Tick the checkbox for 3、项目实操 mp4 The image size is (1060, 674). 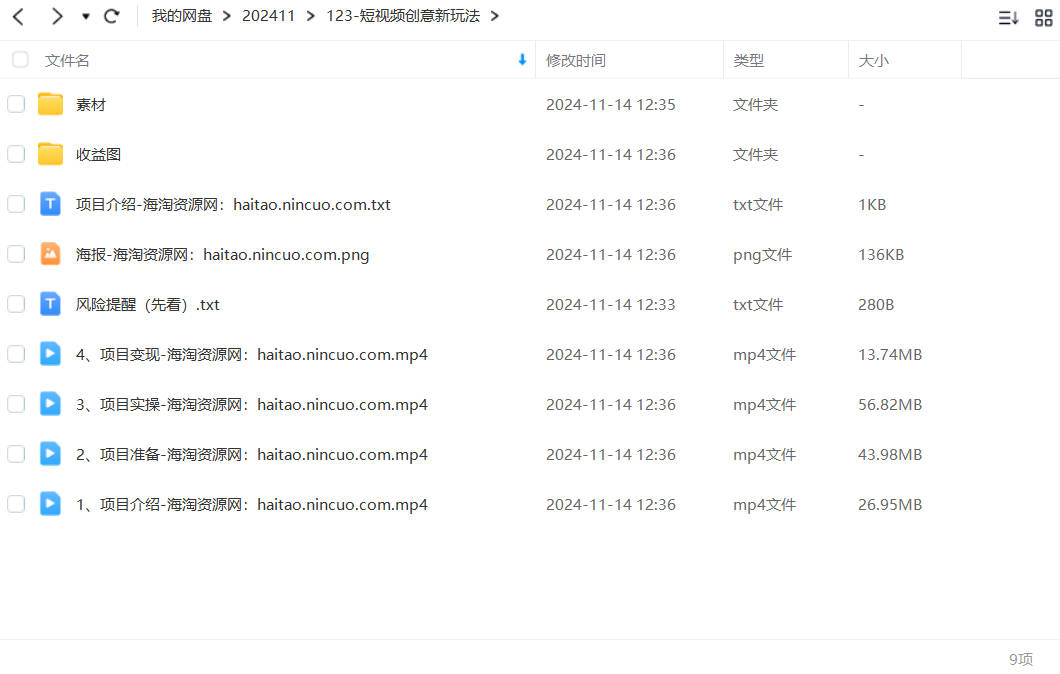[16, 404]
